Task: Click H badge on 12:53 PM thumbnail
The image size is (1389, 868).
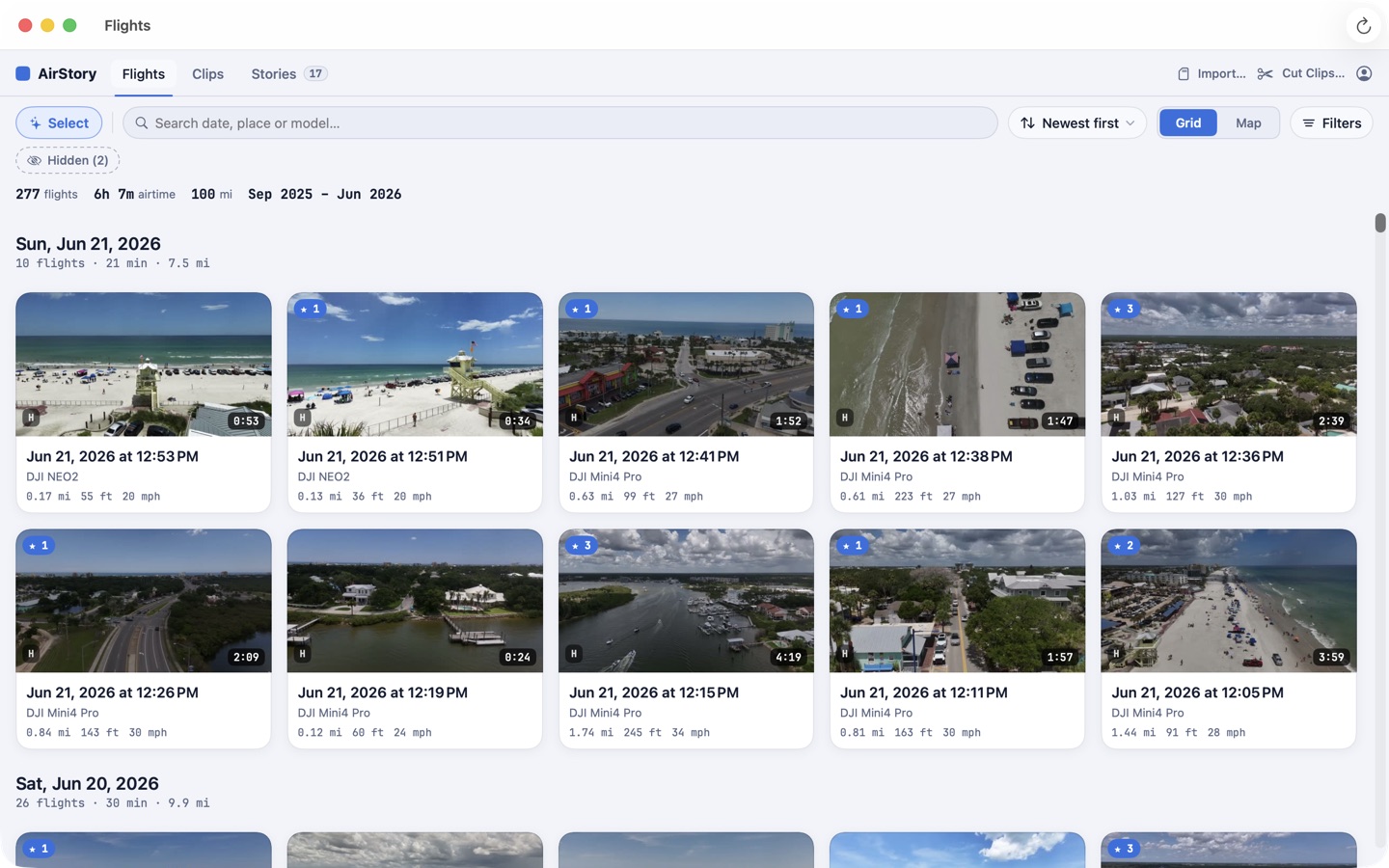Action: coord(31,418)
